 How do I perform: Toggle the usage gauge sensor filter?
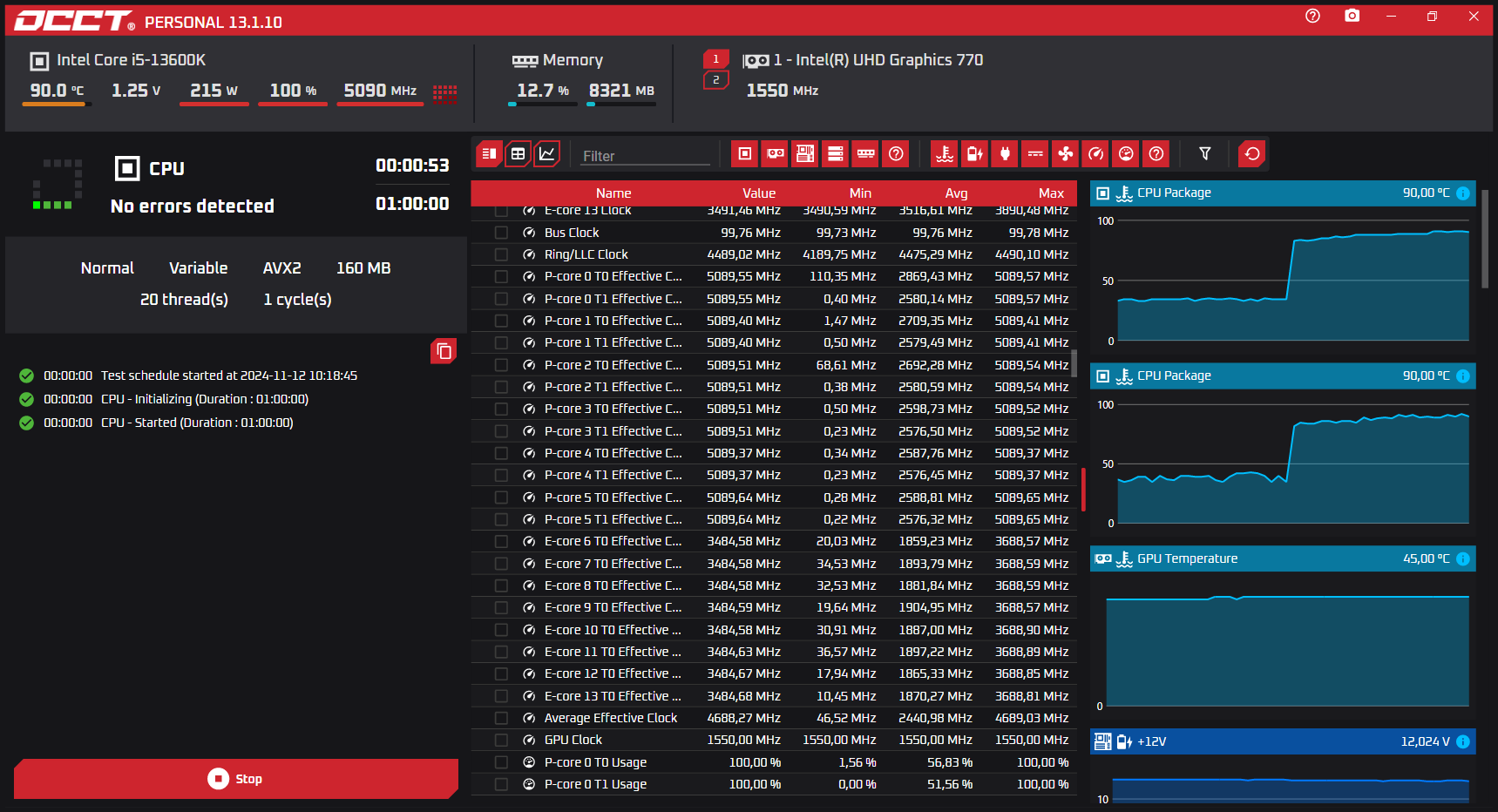point(1126,154)
